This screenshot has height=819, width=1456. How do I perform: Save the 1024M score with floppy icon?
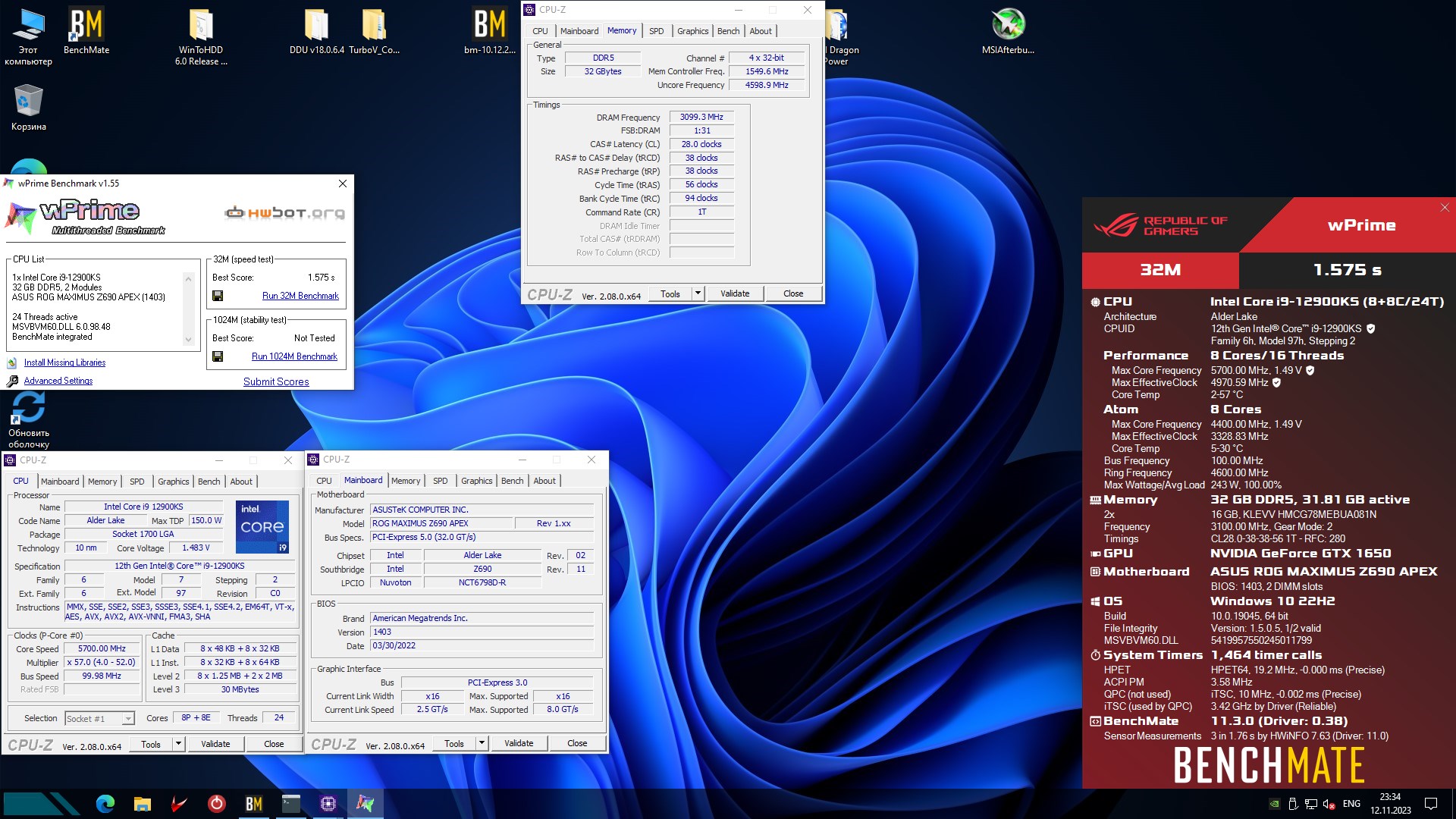(218, 356)
